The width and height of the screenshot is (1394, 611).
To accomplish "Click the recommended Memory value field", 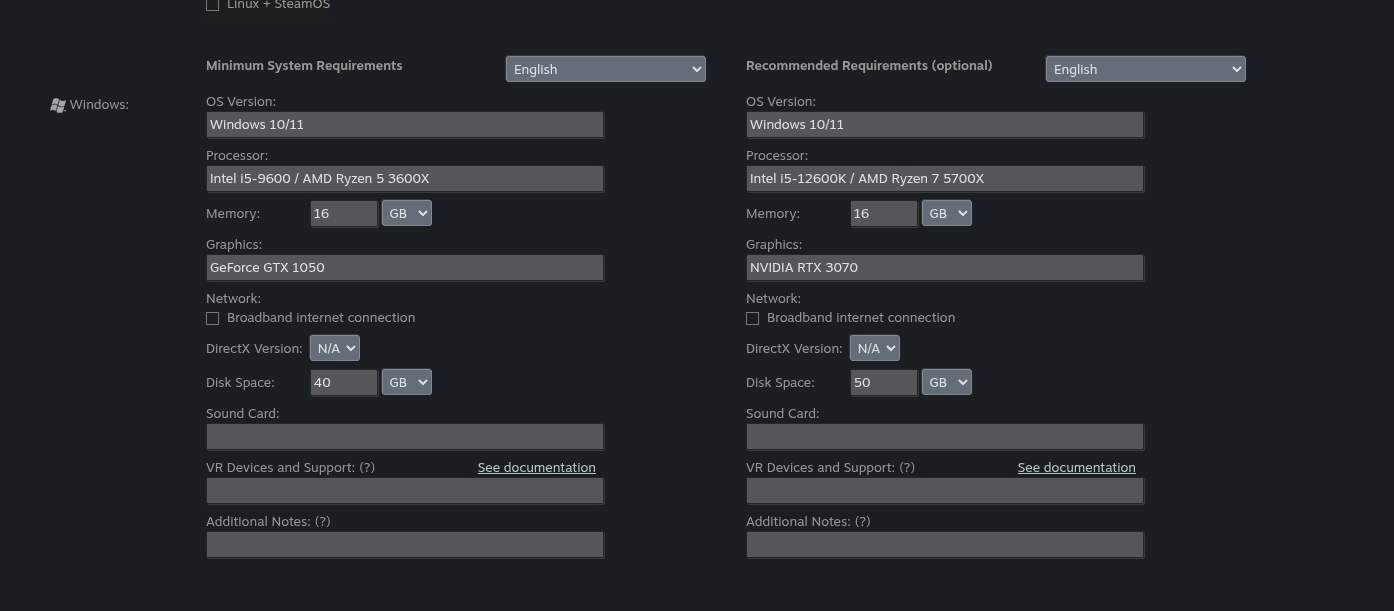I will click(x=883, y=213).
